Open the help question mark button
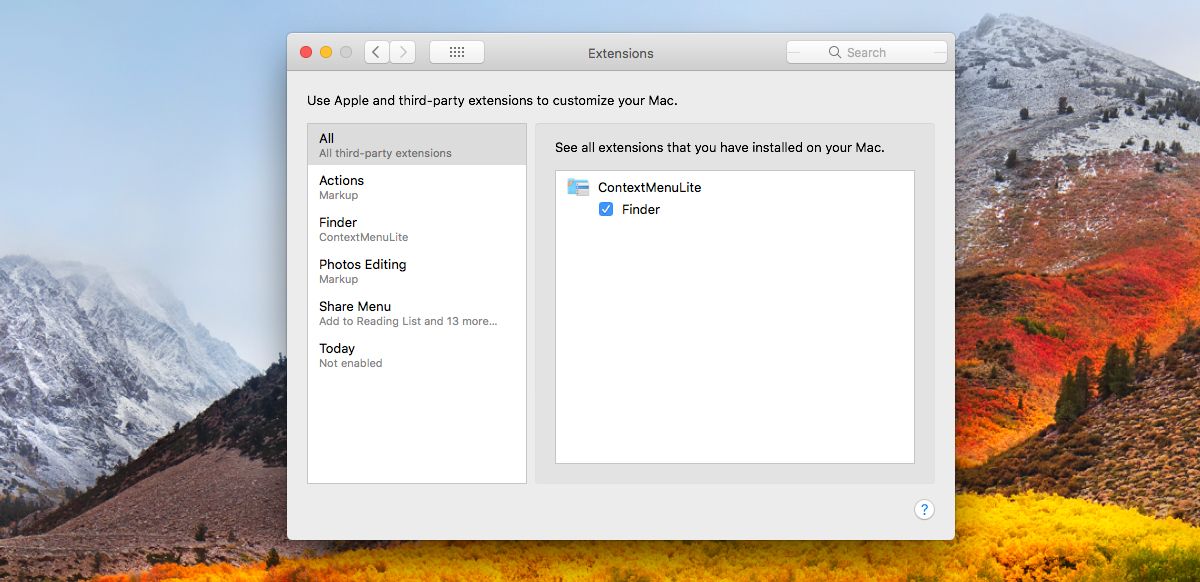The height and width of the screenshot is (582, 1200). click(x=924, y=509)
